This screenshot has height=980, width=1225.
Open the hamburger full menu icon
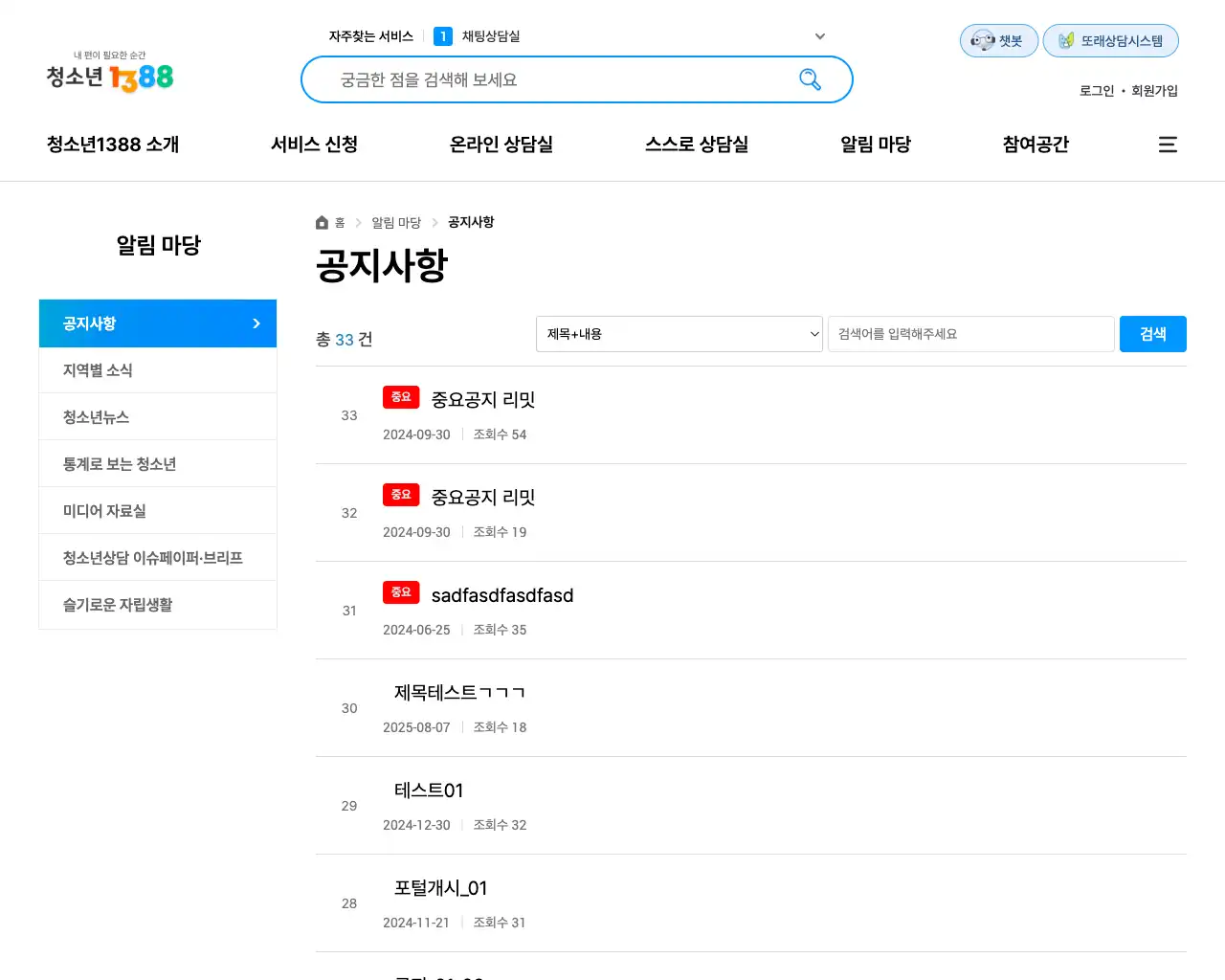(1168, 145)
